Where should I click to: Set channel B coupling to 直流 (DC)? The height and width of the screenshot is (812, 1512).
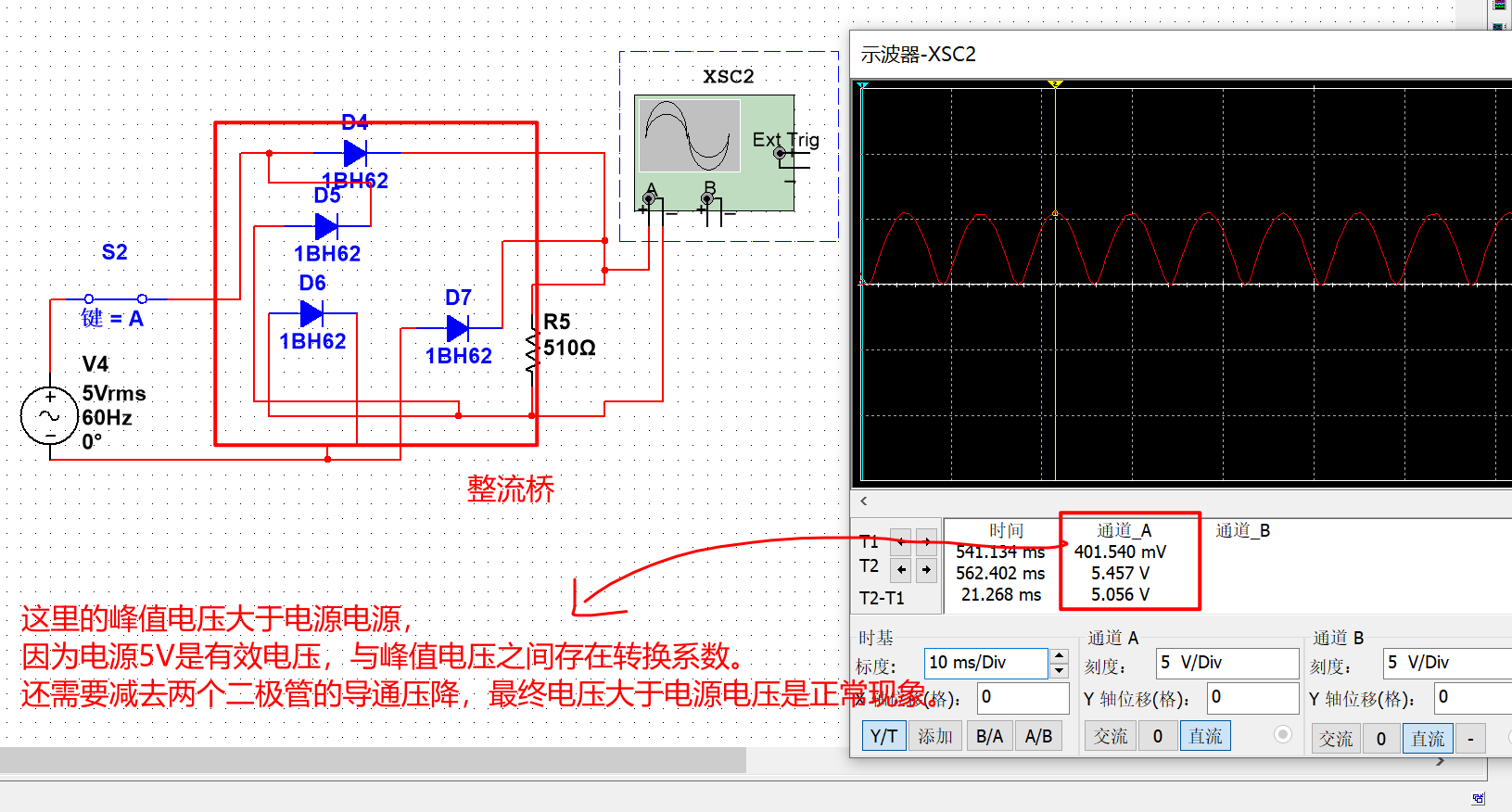pyautogui.click(x=1428, y=739)
